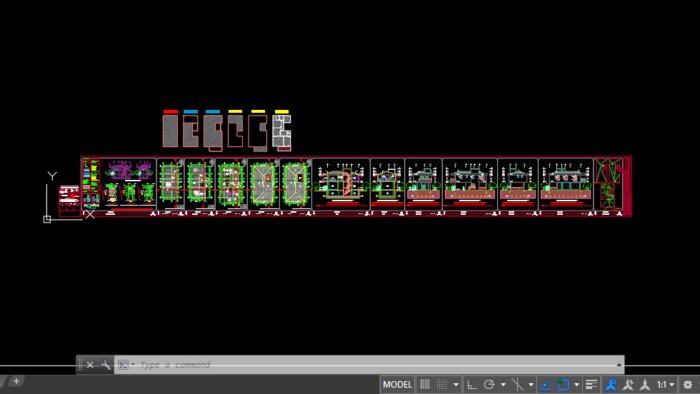This screenshot has height=394, width=700.
Task: Open command line customize wrench
Action: tap(106, 365)
